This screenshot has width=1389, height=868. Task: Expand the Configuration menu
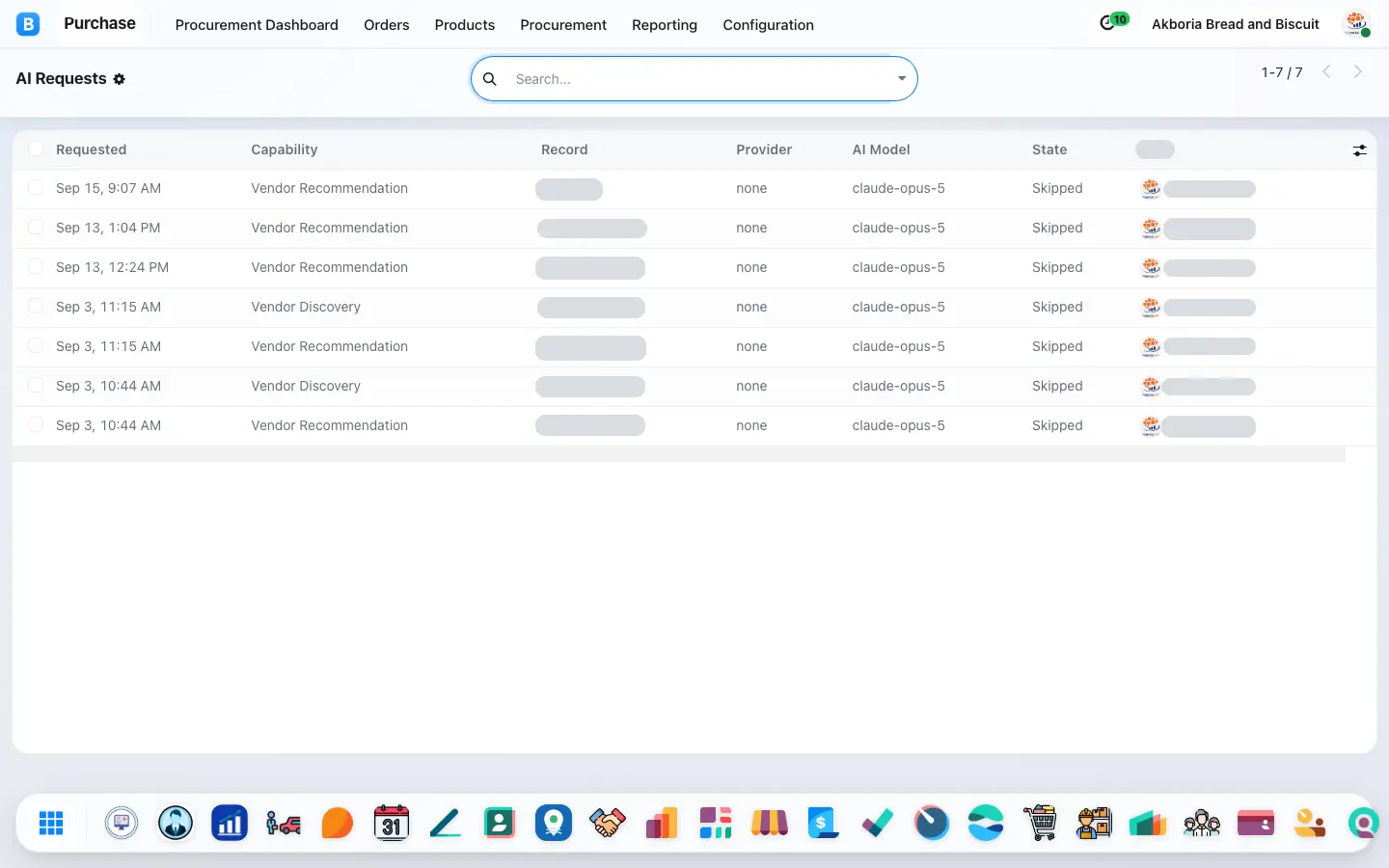click(x=769, y=25)
